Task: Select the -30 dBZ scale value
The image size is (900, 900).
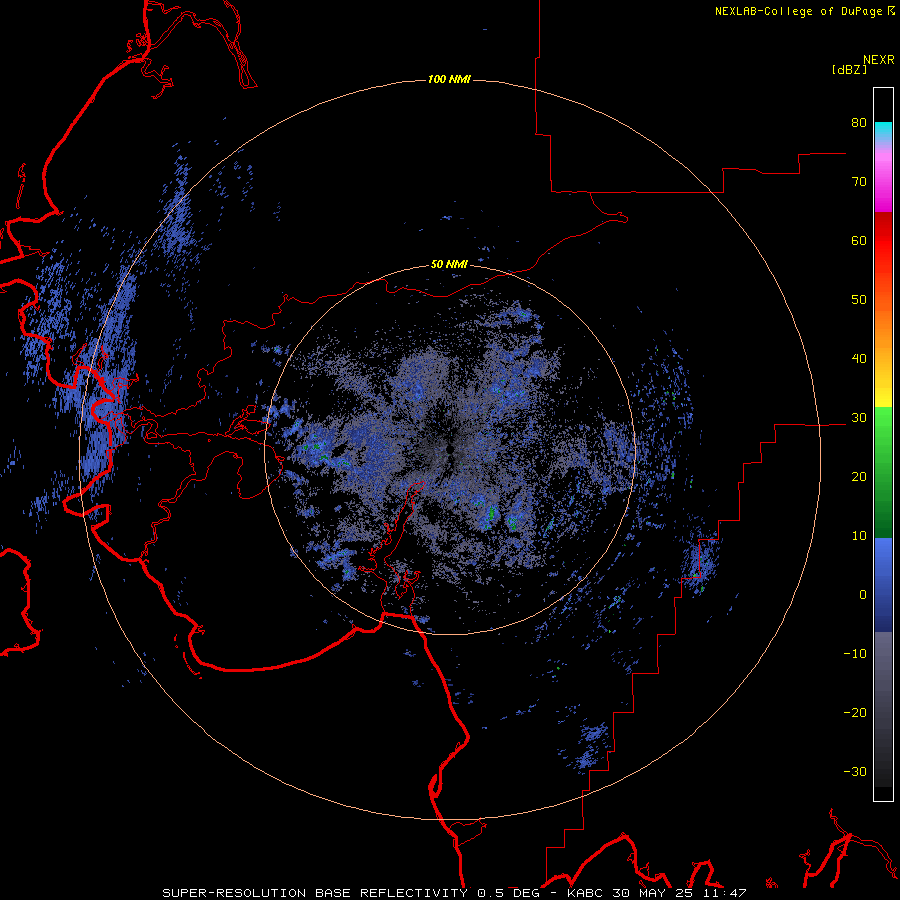Action: (855, 771)
